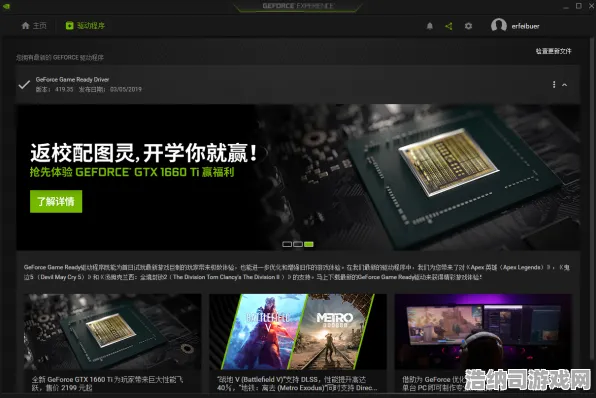596x398 pixels.
Task: Click the green GEFORCE GTX 1660 Ti subtitle
Action: pyautogui.click(x=132, y=172)
